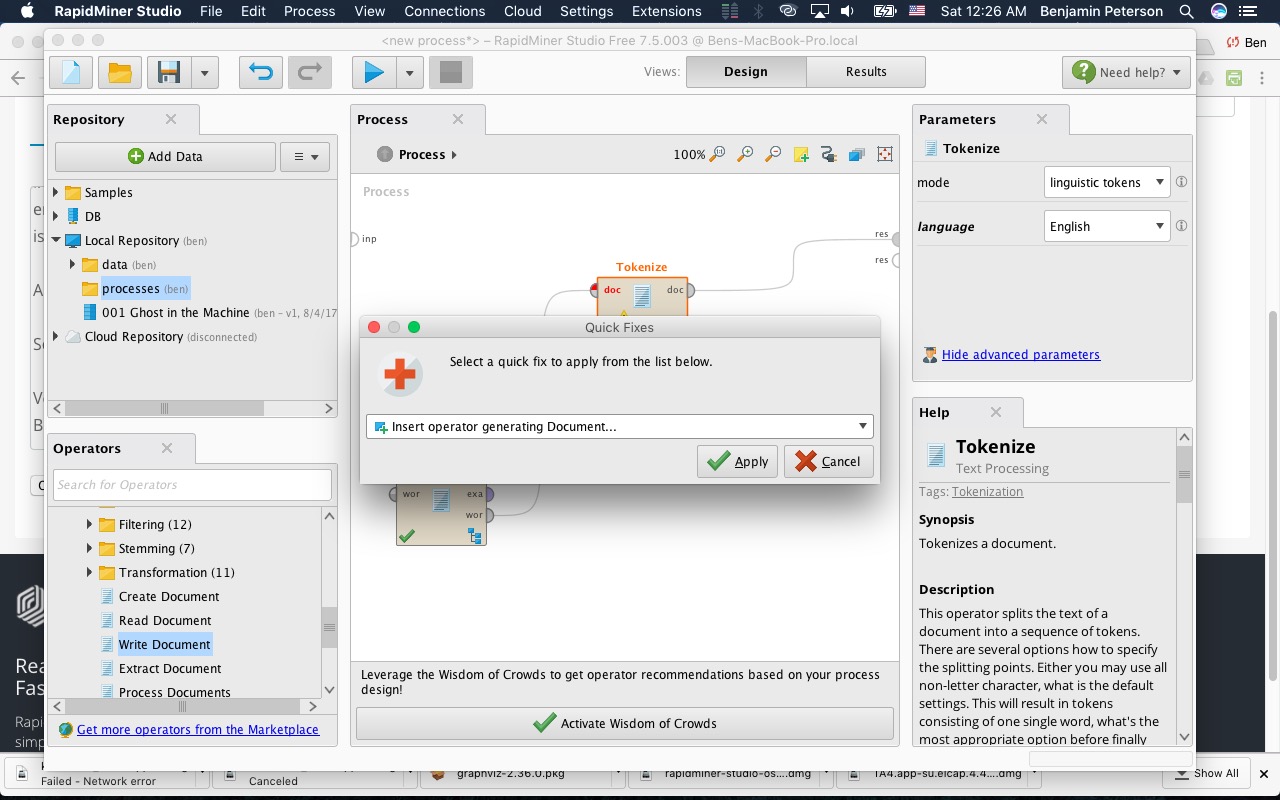Apply the selected quick fix
1280x800 pixels.
[737, 461]
